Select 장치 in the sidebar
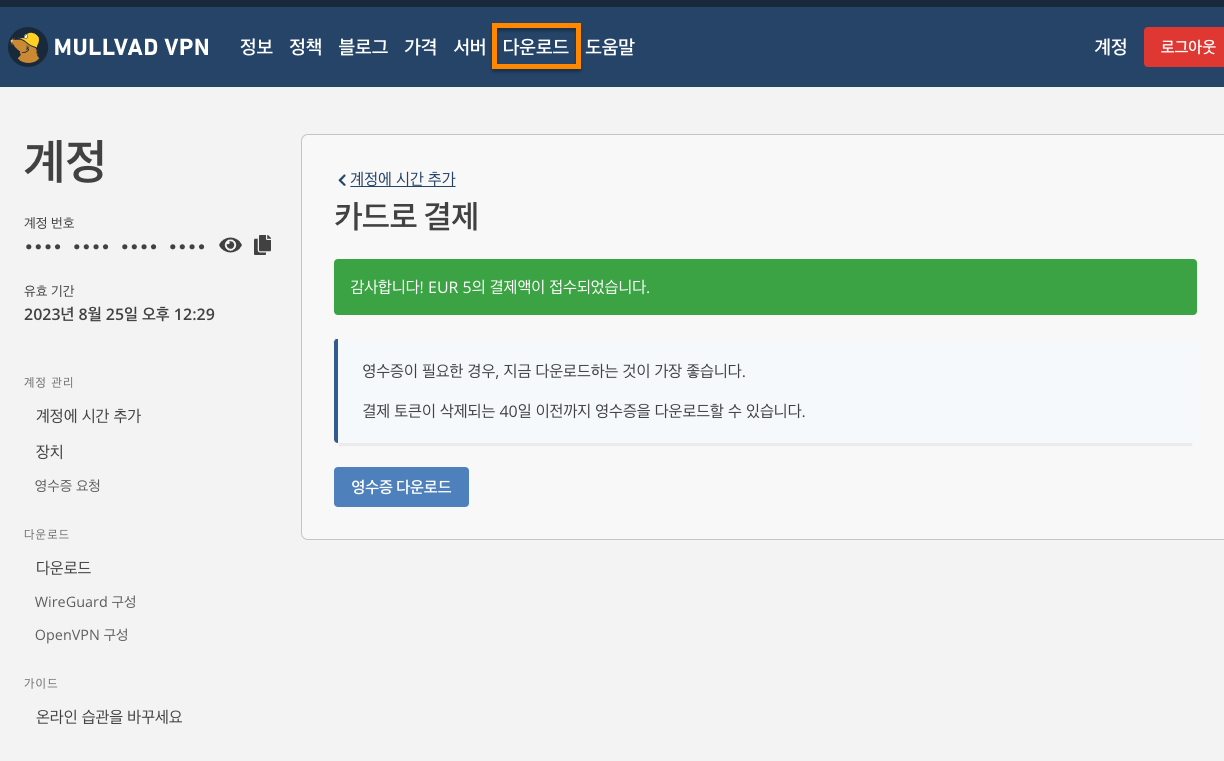Viewport: 1224px width, 761px height. [50, 452]
